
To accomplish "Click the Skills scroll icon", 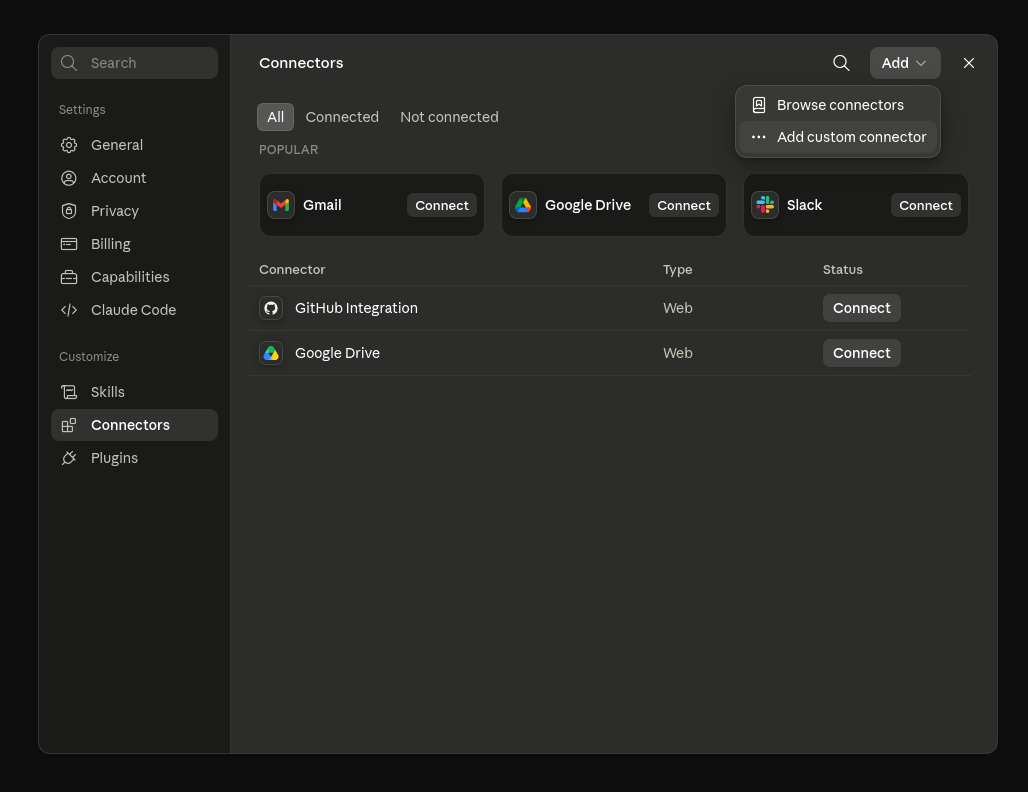I will click(x=69, y=392).
